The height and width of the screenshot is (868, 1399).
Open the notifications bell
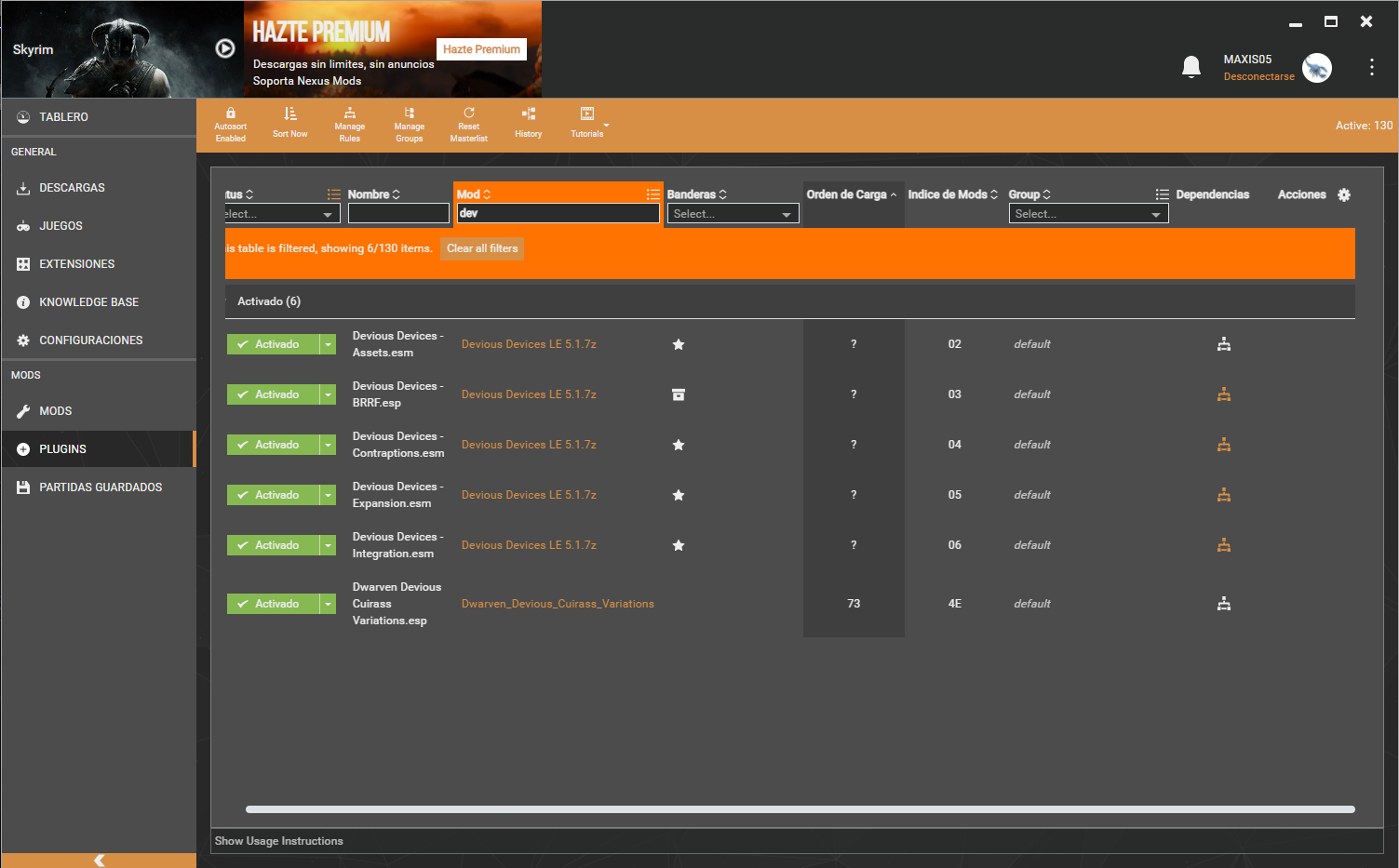point(1190,67)
